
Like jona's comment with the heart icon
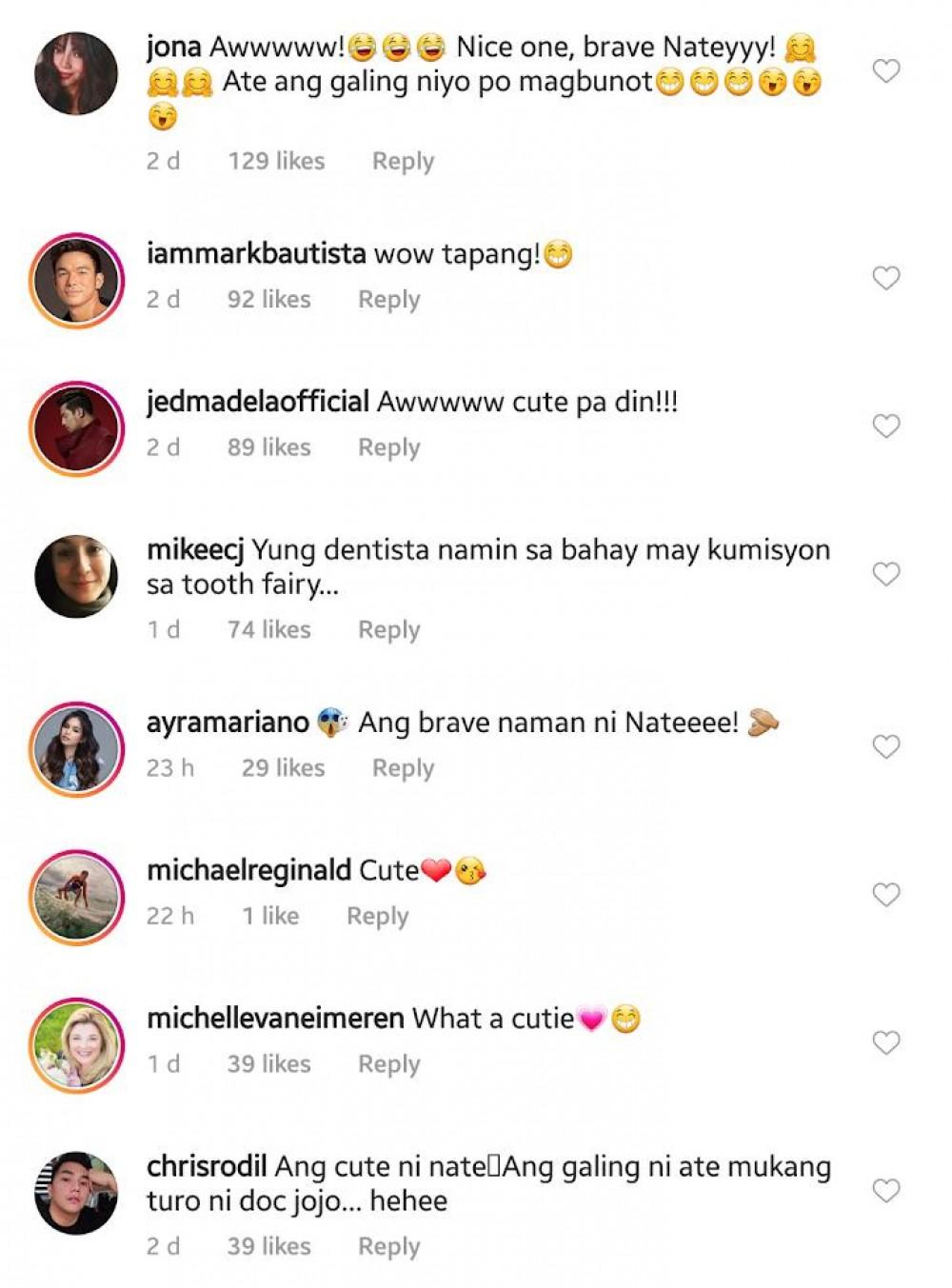[x=886, y=70]
